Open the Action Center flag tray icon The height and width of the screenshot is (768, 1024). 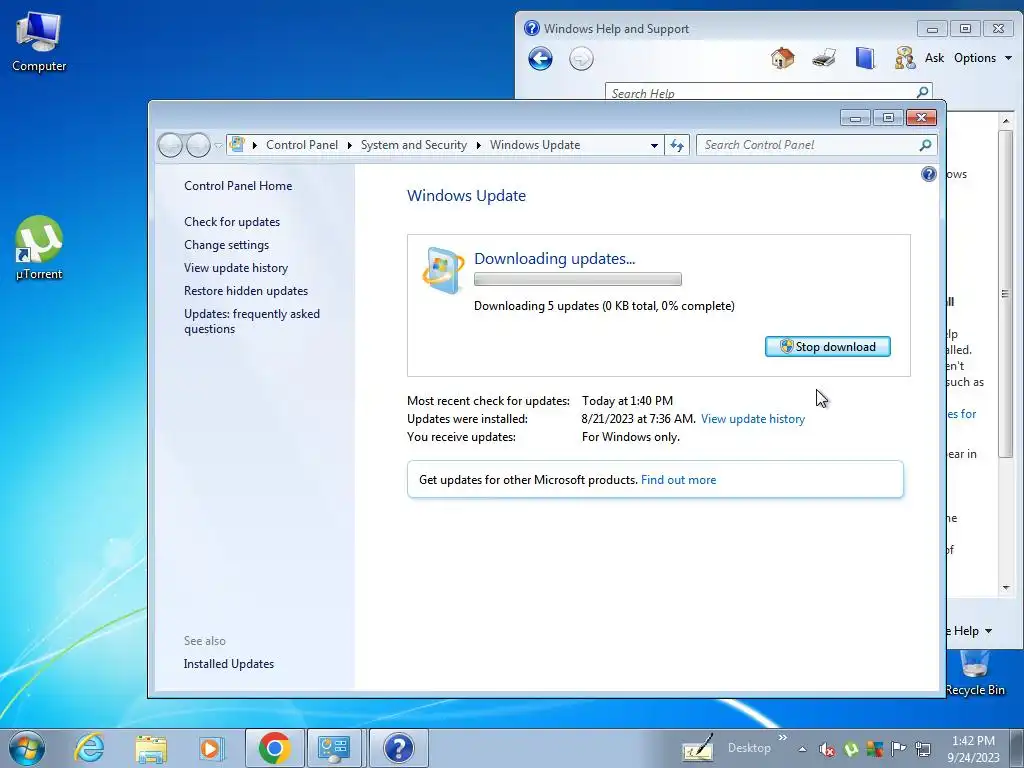tap(899, 749)
